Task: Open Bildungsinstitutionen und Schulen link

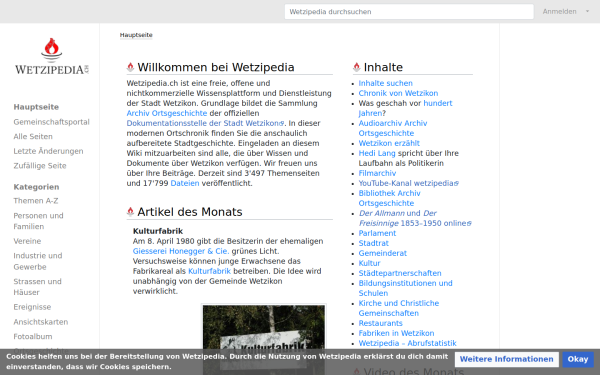Action: [x=405, y=288]
